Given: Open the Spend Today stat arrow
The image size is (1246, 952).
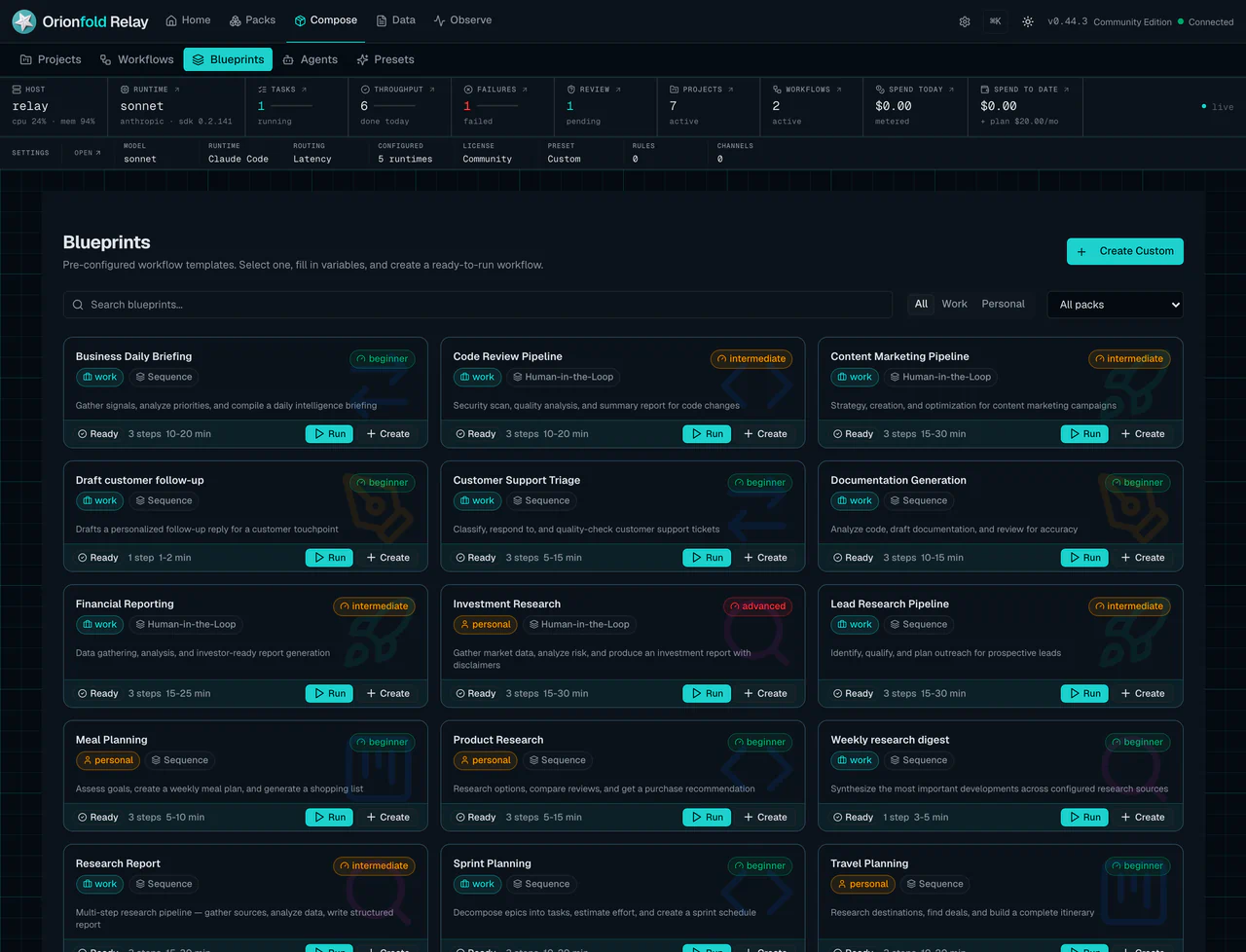Looking at the screenshot, I should (x=951, y=90).
